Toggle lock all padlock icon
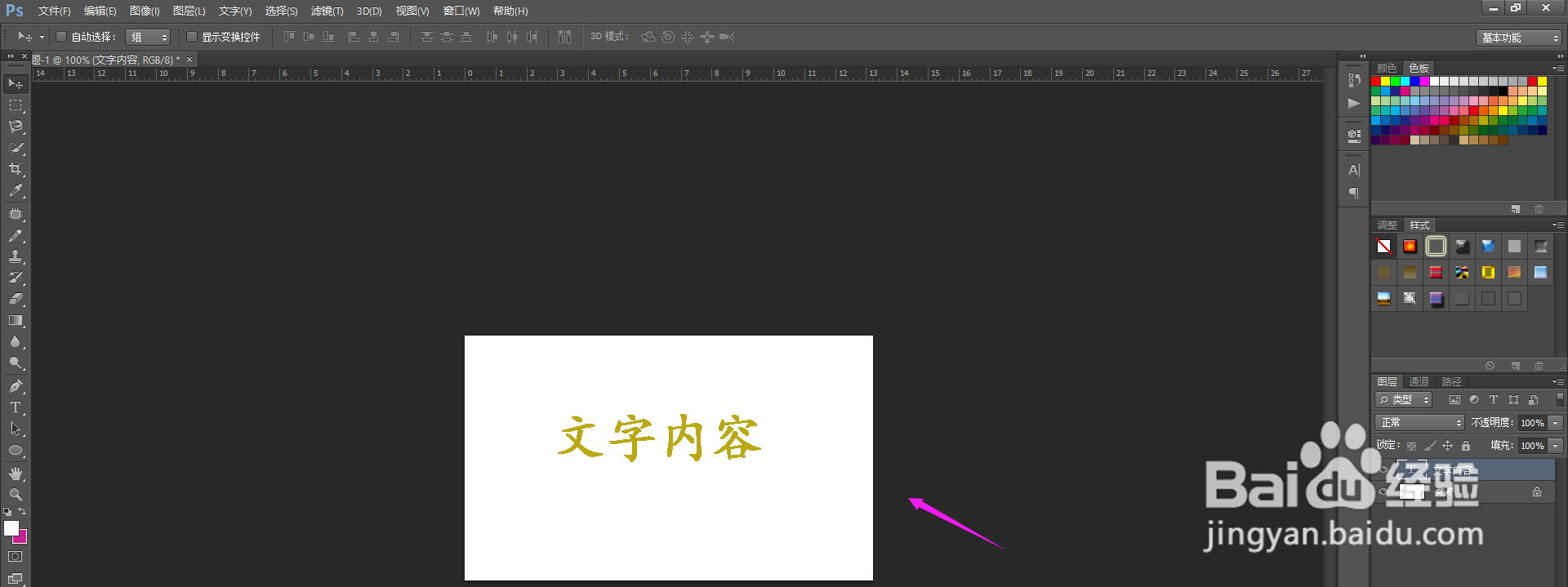The height and width of the screenshot is (587, 1568). (x=1466, y=446)
